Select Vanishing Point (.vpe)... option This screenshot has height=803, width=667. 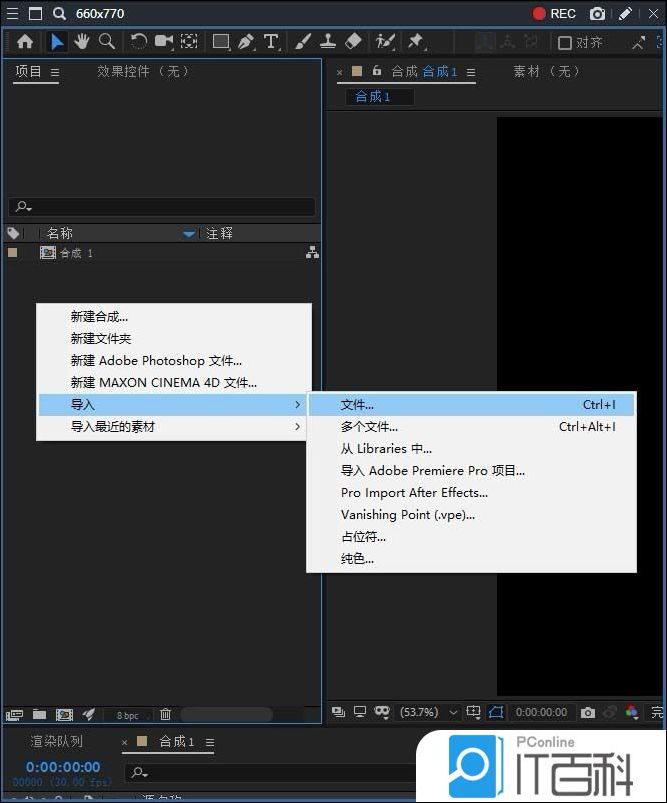click(x=471, y=515)
